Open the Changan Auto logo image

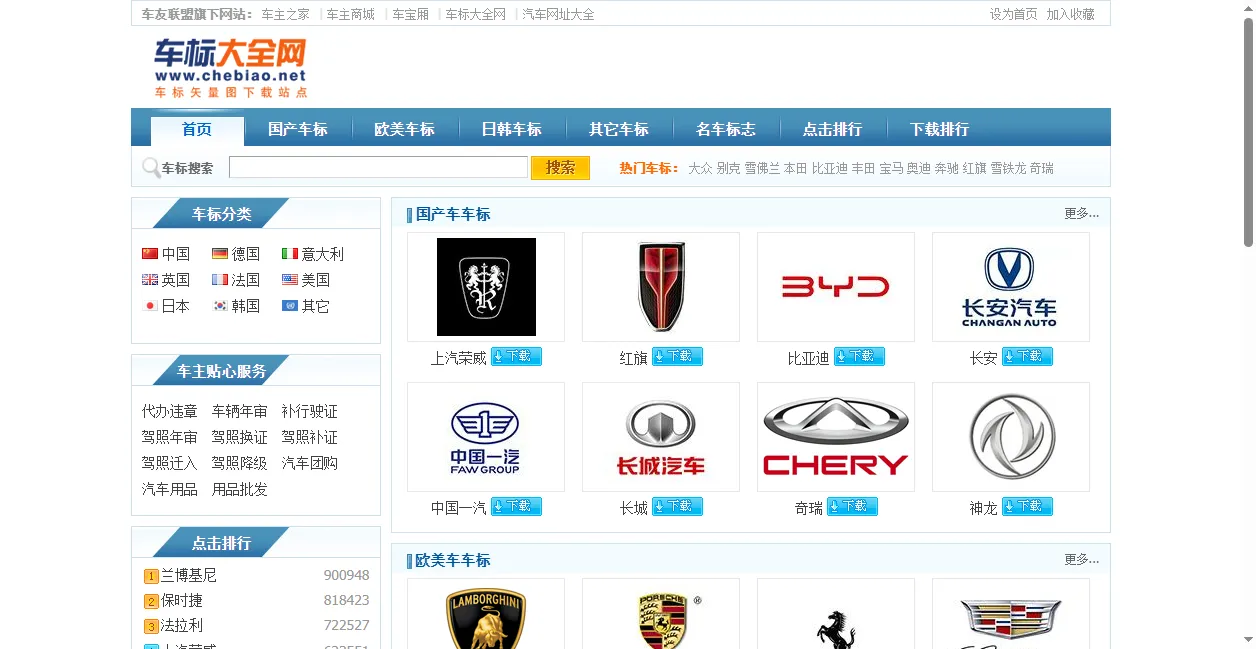(1010, 287)
